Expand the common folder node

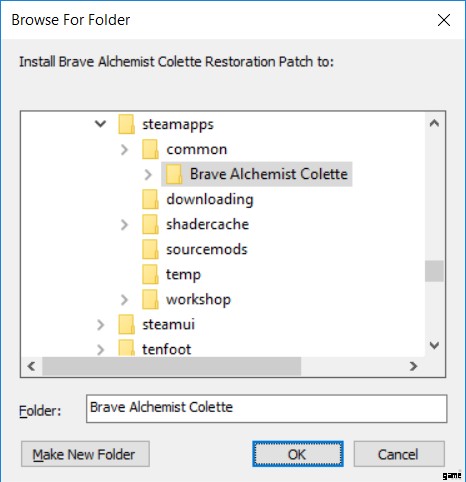(x=124, y=149)
